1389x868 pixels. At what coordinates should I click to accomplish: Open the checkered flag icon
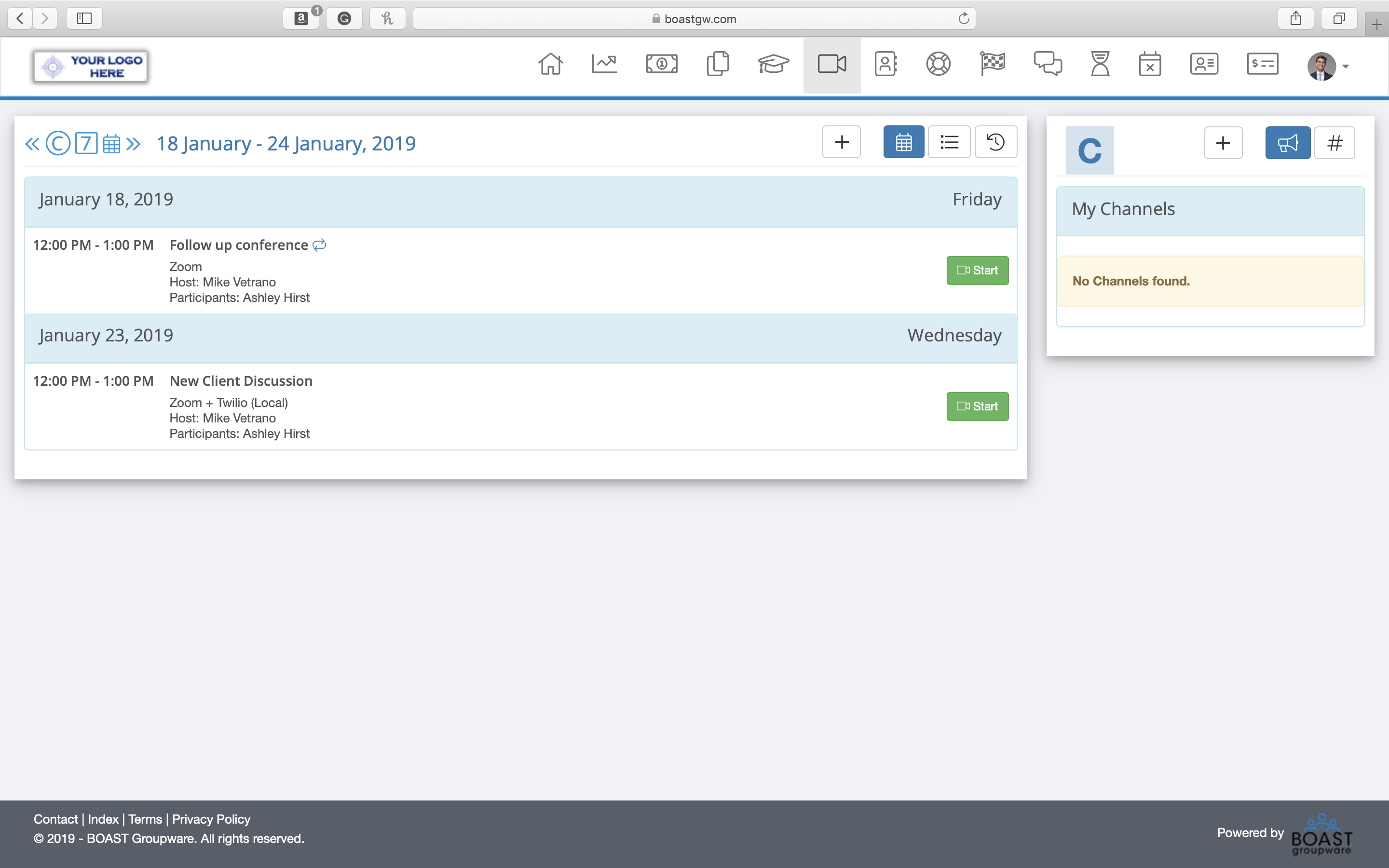click(x=993, y=64)
